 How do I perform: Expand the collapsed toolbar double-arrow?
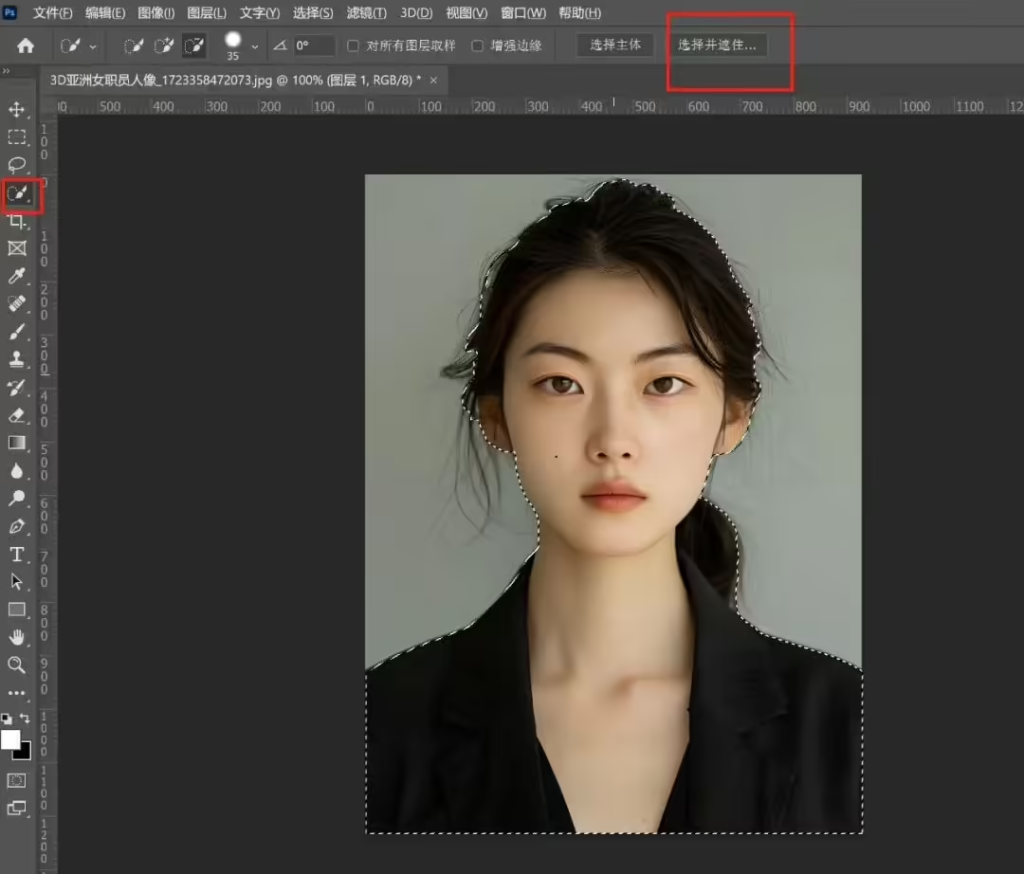[6, 71]
